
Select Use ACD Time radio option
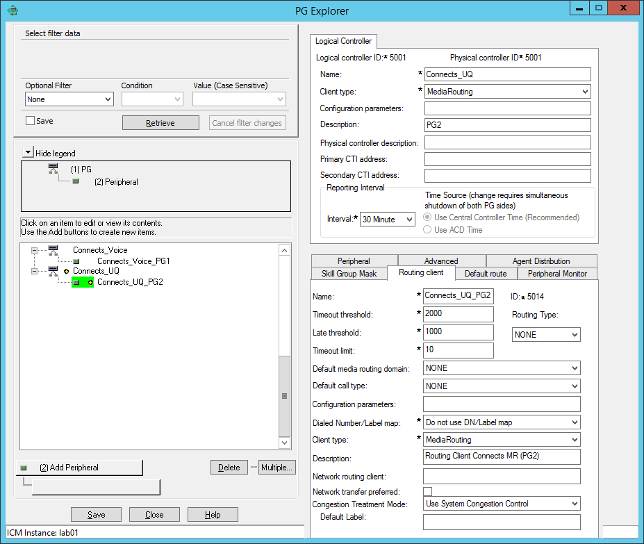pos(427,230)
